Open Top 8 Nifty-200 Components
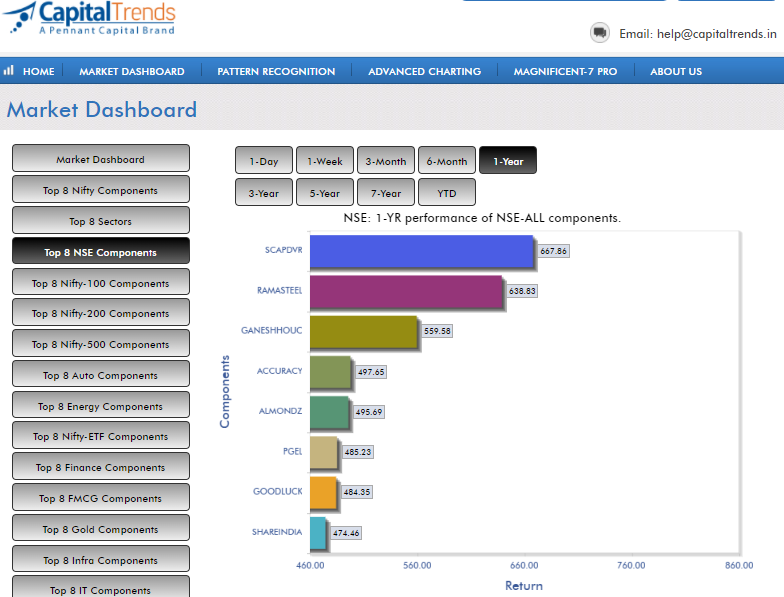This screenshot has height=597, width=784. pos(100,312)
